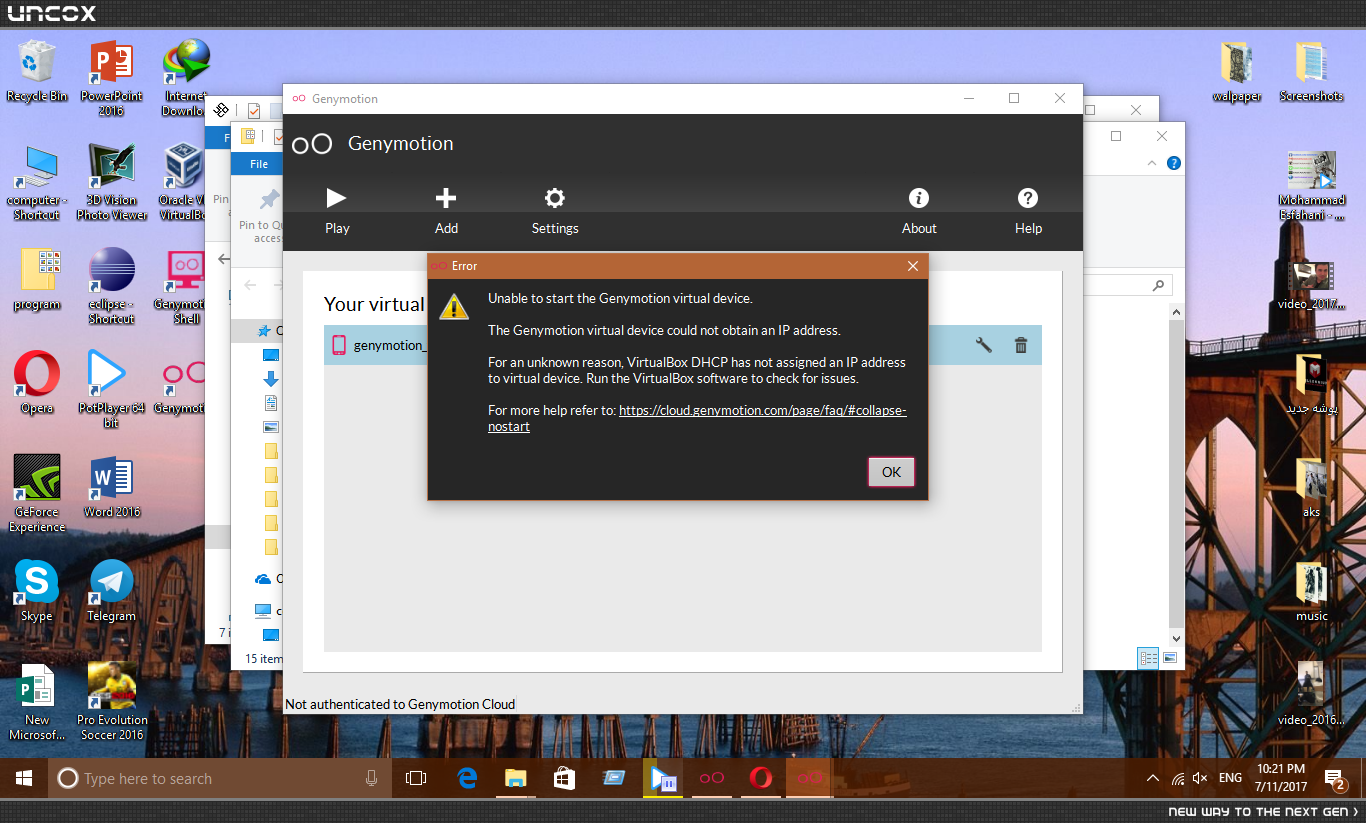Open Opera from the taskbar
Viewport: 1366px width, 823px height.
coord(760,778)
